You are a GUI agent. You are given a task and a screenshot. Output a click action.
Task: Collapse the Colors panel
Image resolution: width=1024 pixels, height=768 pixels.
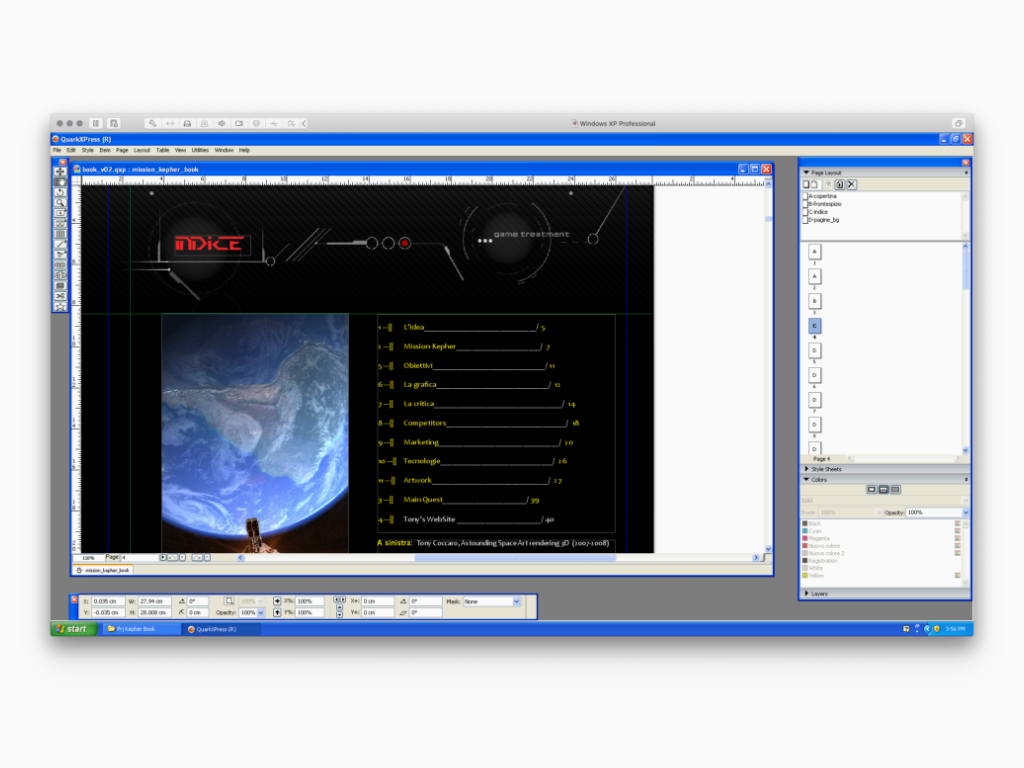(807, 479)
